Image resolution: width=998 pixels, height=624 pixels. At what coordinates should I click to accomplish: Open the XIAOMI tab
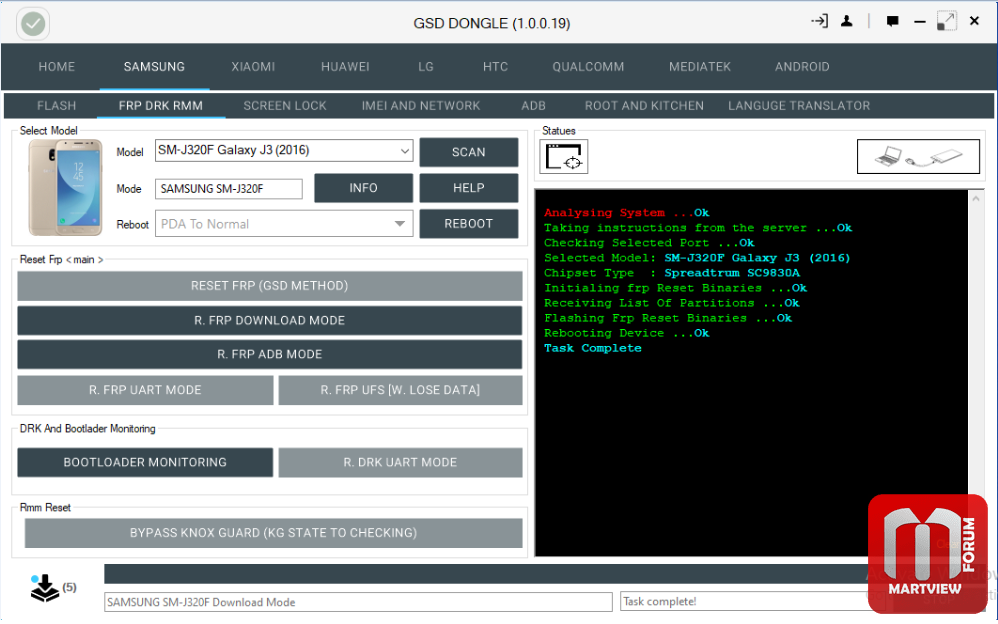click(253, 67)
